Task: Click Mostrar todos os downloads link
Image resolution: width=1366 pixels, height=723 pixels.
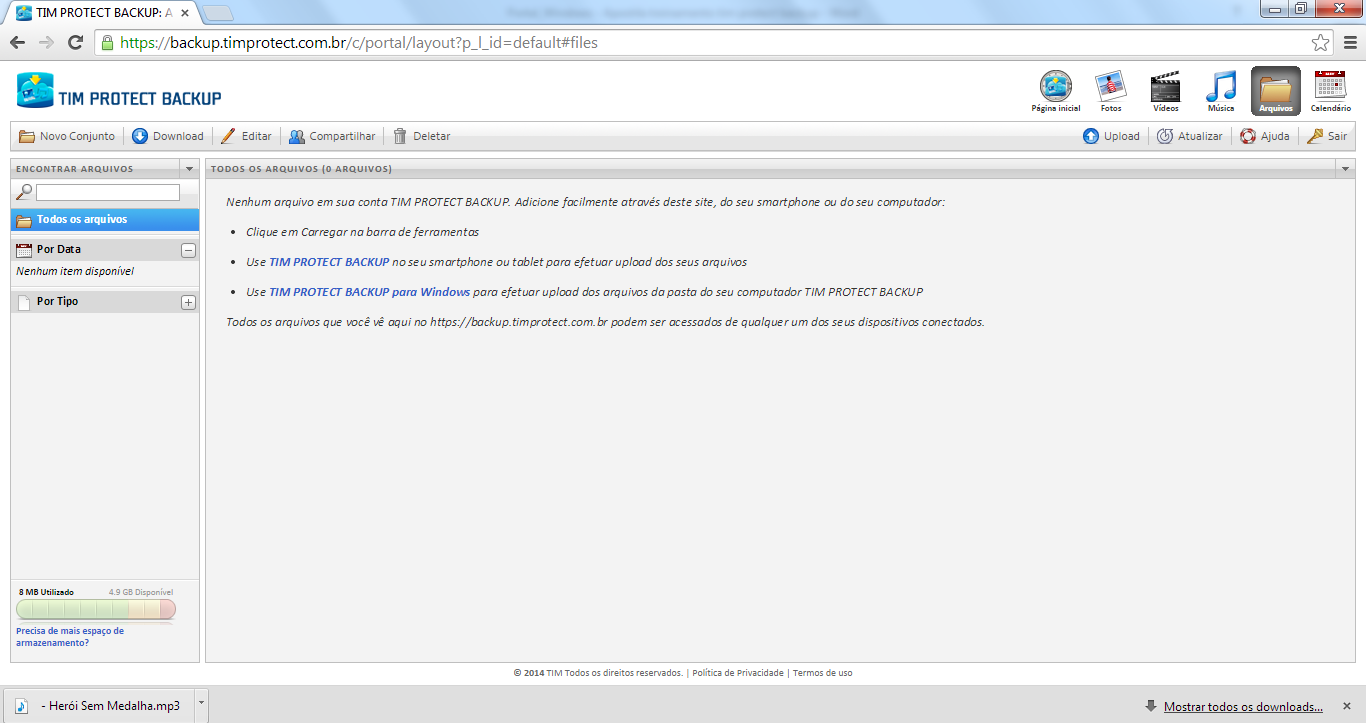Action: [x=1243, y=707]
